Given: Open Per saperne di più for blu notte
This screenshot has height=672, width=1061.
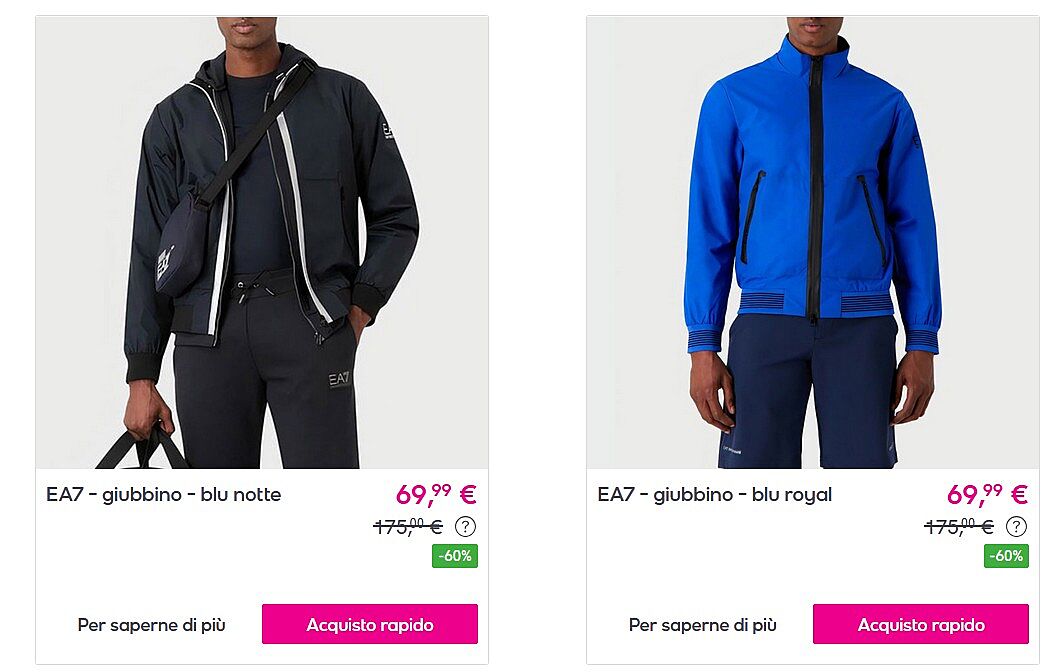Looking at the screenshot, I should click(152, 625).
